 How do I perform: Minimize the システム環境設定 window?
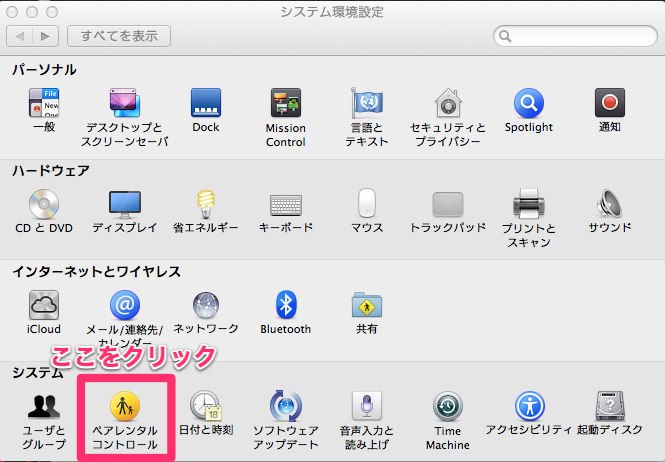coord(32,12)
